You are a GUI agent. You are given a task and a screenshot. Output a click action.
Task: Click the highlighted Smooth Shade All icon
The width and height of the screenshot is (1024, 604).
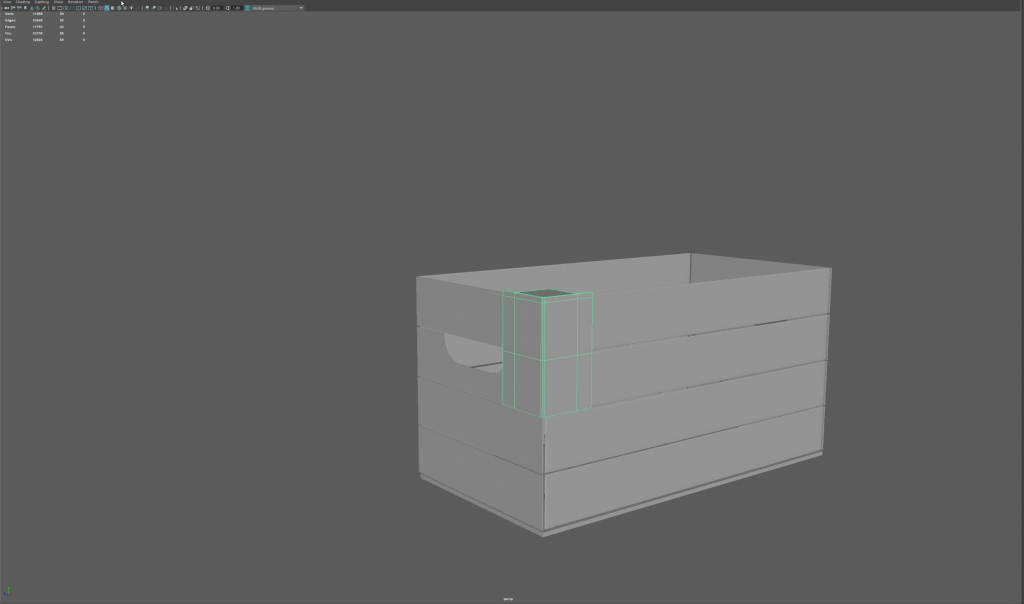107,8
